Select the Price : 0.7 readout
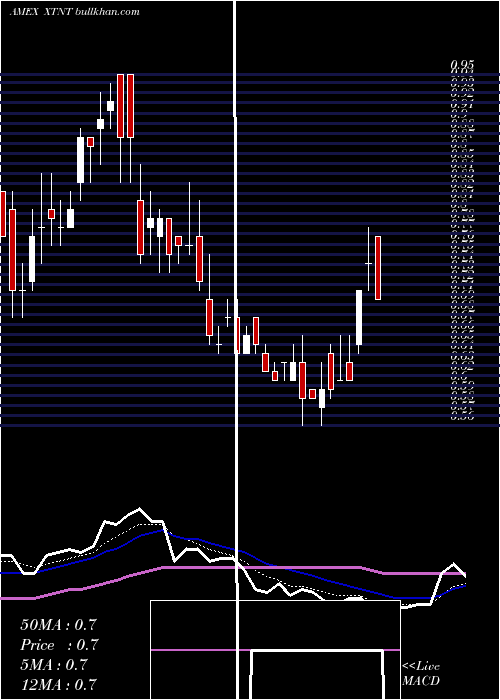This screenshot has height=700, width=500. pos(58,645)
